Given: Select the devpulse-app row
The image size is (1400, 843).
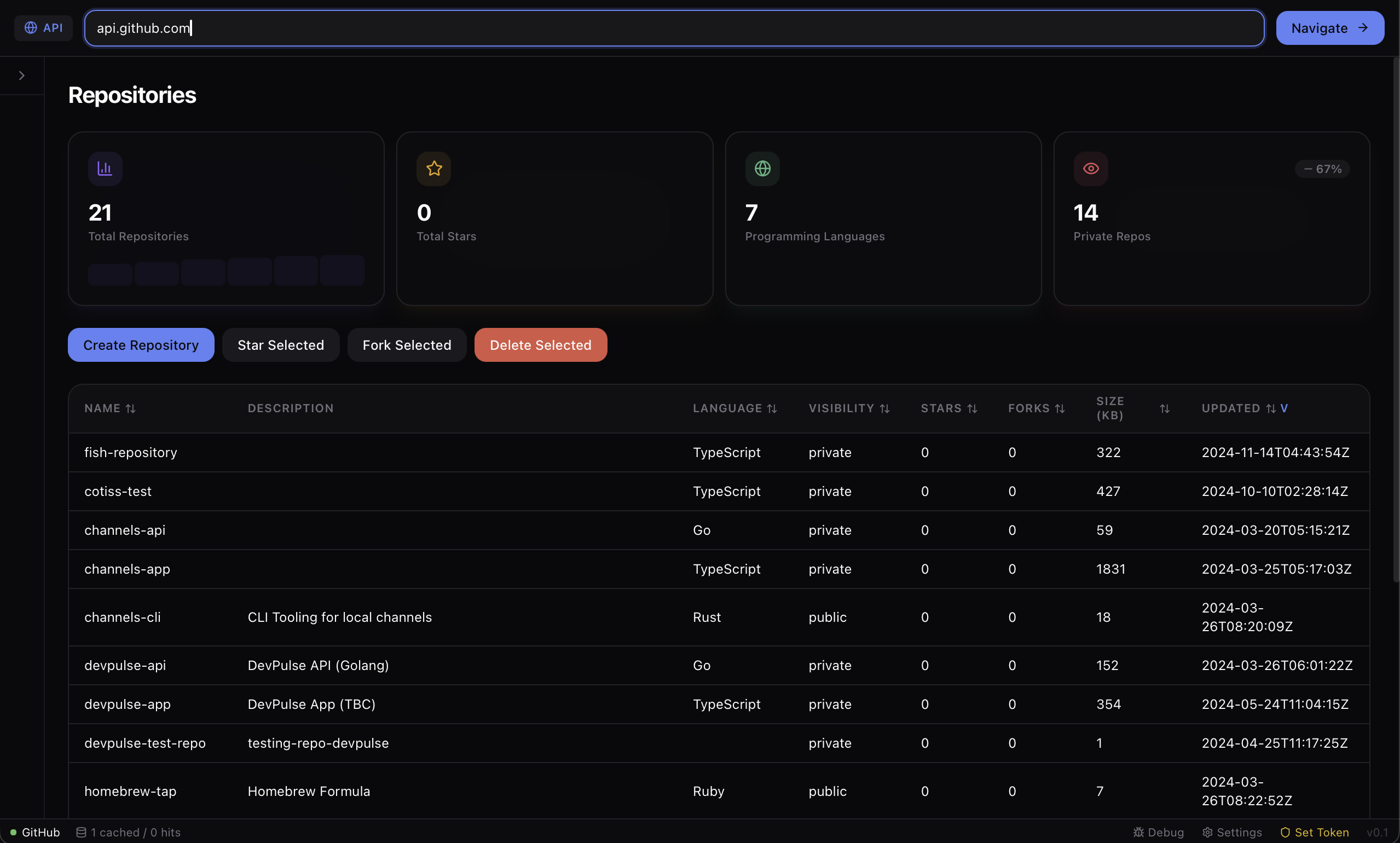Looking at the screenshot, I should (x=719, y=705).
